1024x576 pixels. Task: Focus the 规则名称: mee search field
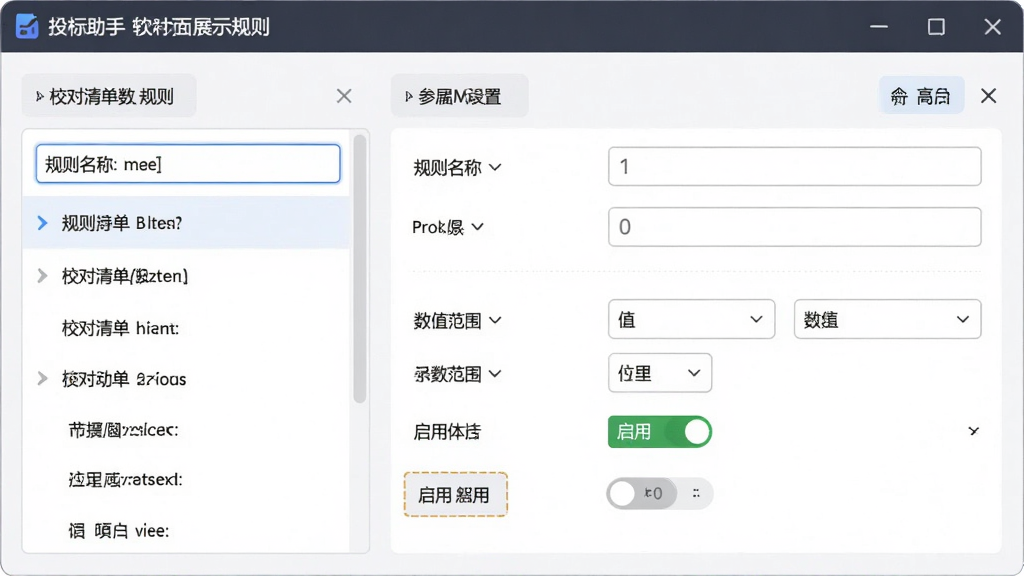[x=188, y=164]
